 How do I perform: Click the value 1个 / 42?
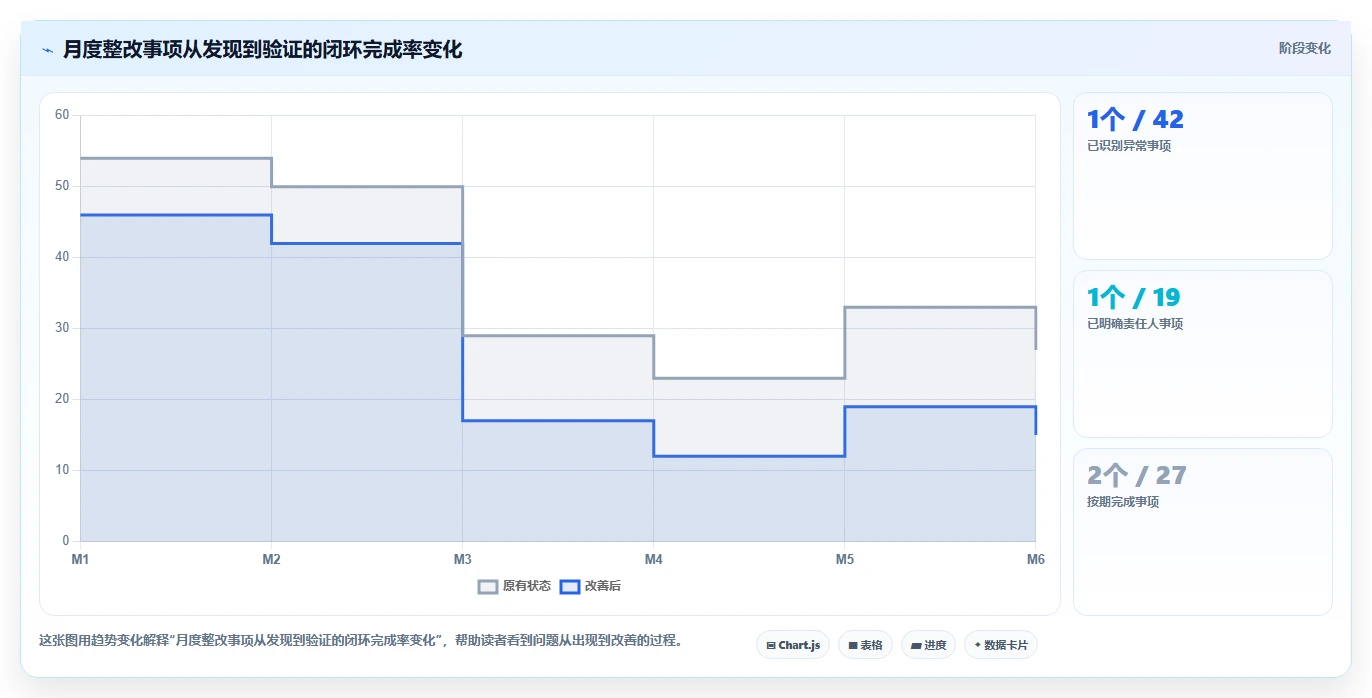click(1135, 120)
